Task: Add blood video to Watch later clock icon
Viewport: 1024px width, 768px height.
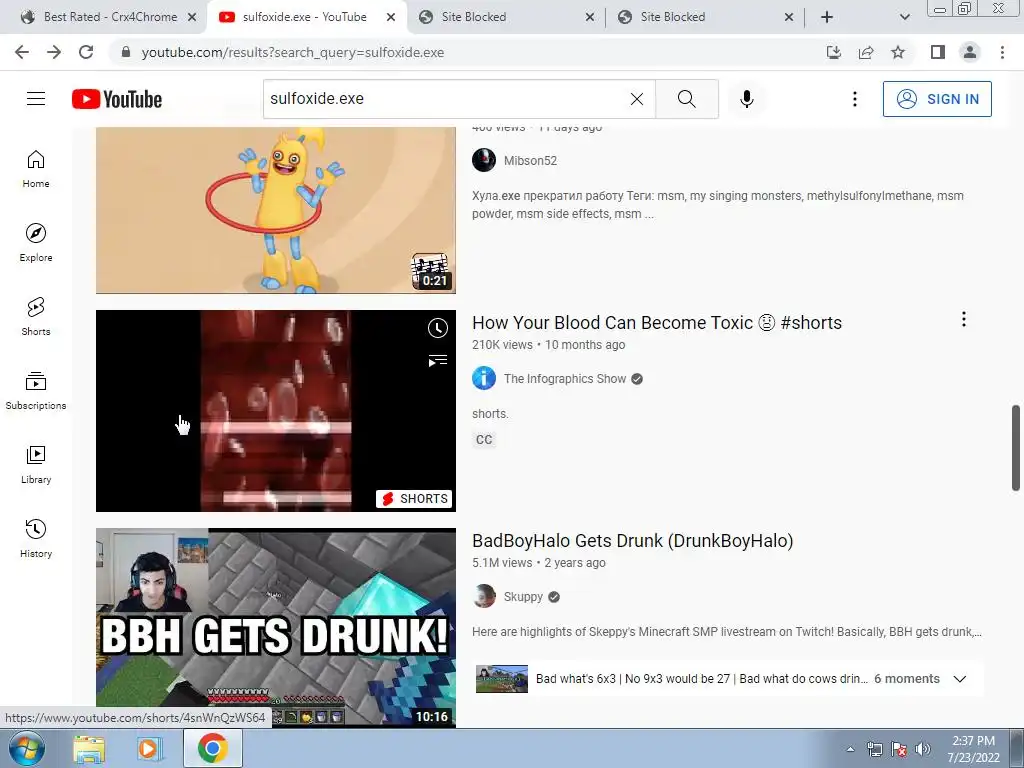Action: pyautogui.click(x=438, y=328)
